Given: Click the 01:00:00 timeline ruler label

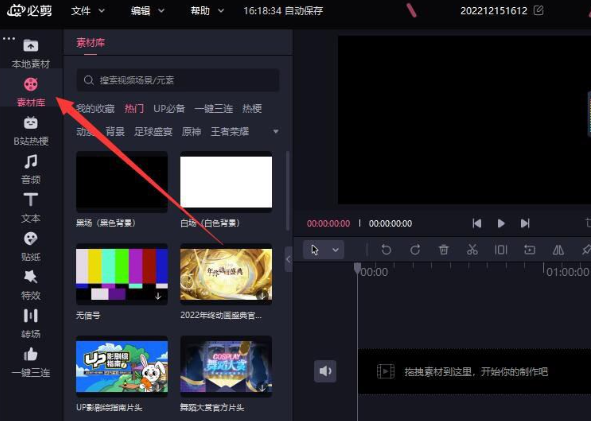Looking at the screenshot, I should coord(568,272).
